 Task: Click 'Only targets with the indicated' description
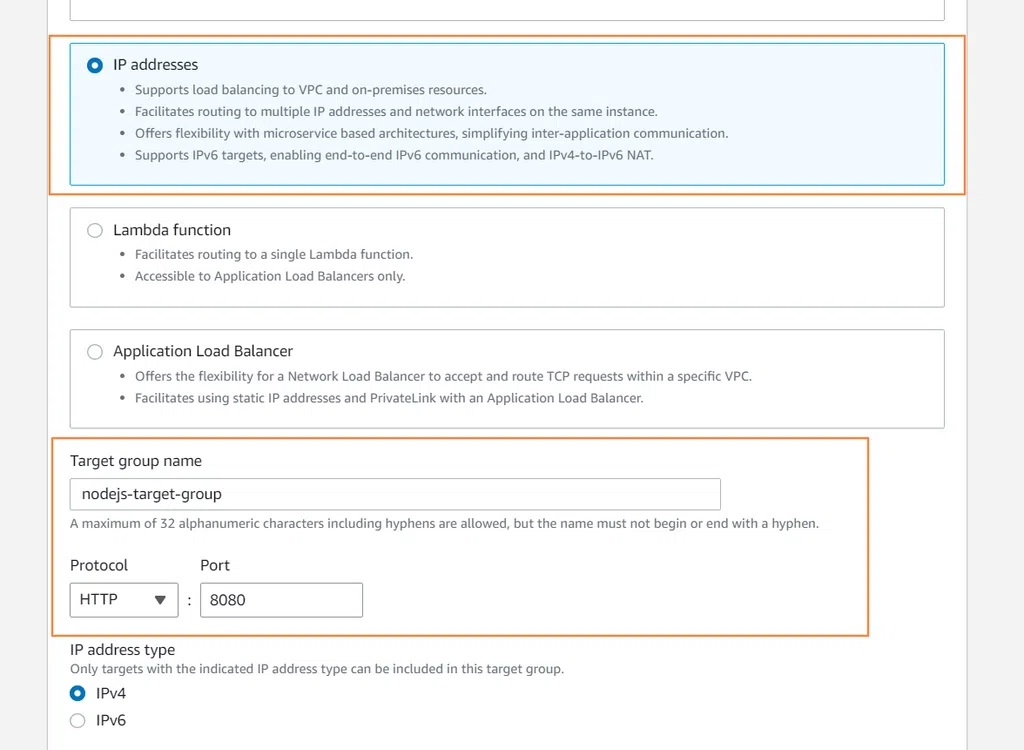coord(317,669)
